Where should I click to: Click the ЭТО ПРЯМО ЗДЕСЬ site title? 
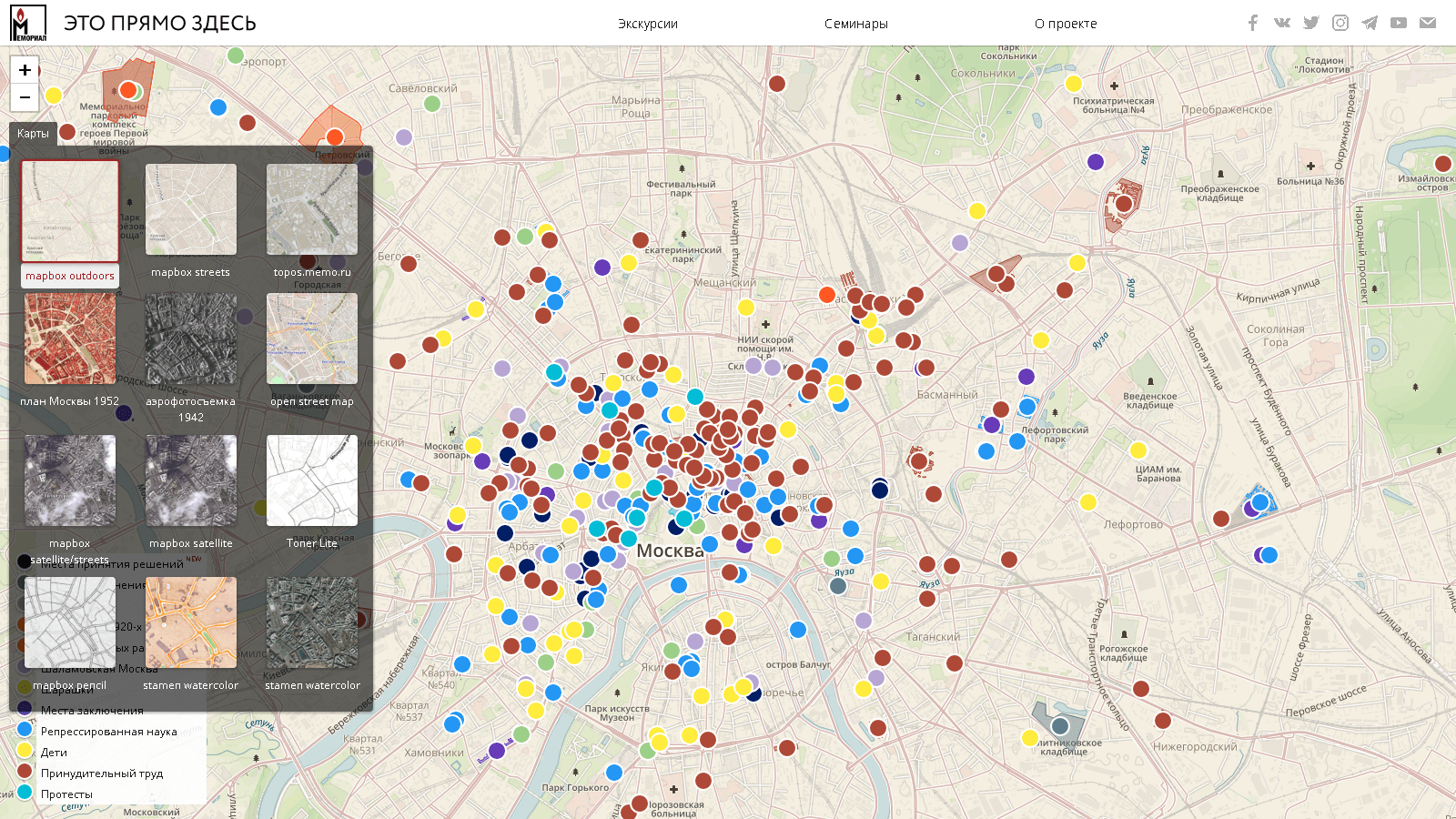pos(160,24)
